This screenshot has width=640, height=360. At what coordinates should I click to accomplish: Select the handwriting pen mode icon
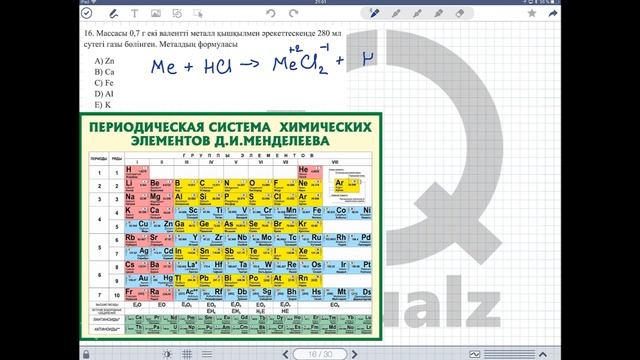113,13
